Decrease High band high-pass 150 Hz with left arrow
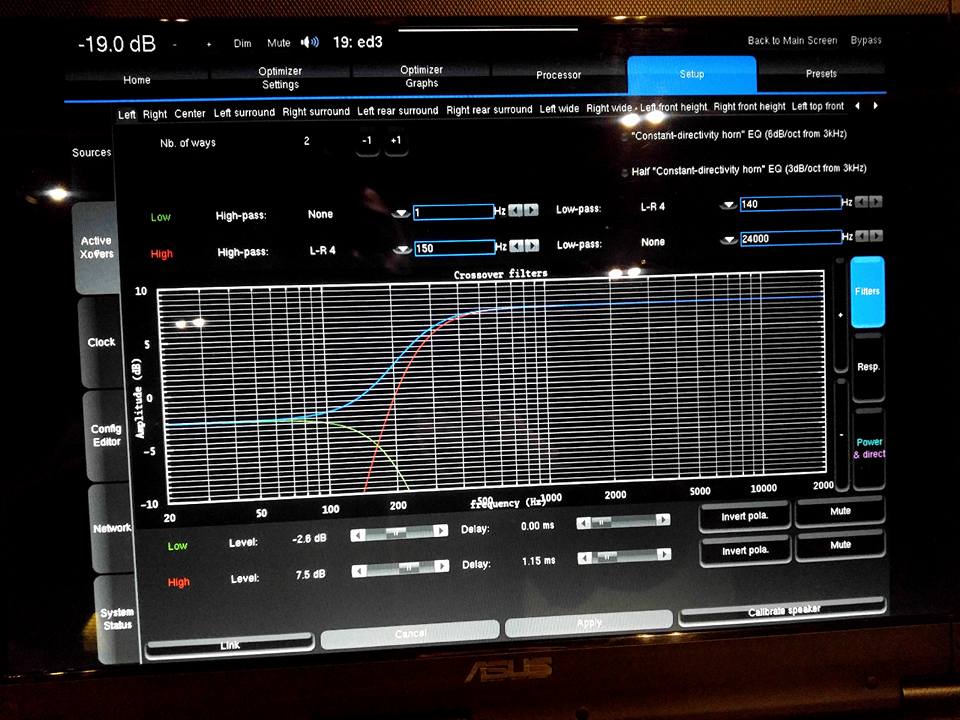This screenshot has width=960, height=720. point(517,246)
